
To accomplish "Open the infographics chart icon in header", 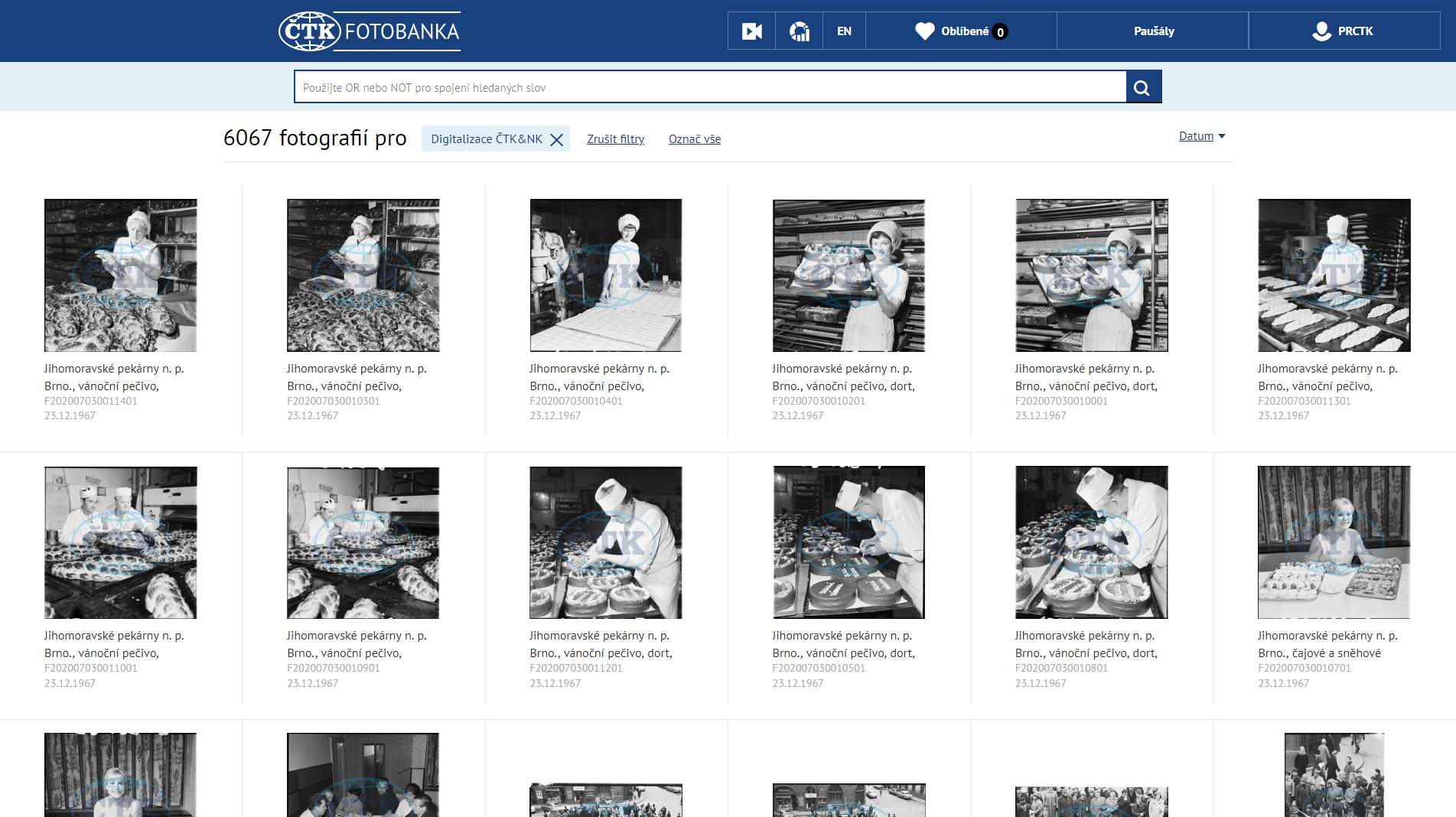I will (799, 31).
